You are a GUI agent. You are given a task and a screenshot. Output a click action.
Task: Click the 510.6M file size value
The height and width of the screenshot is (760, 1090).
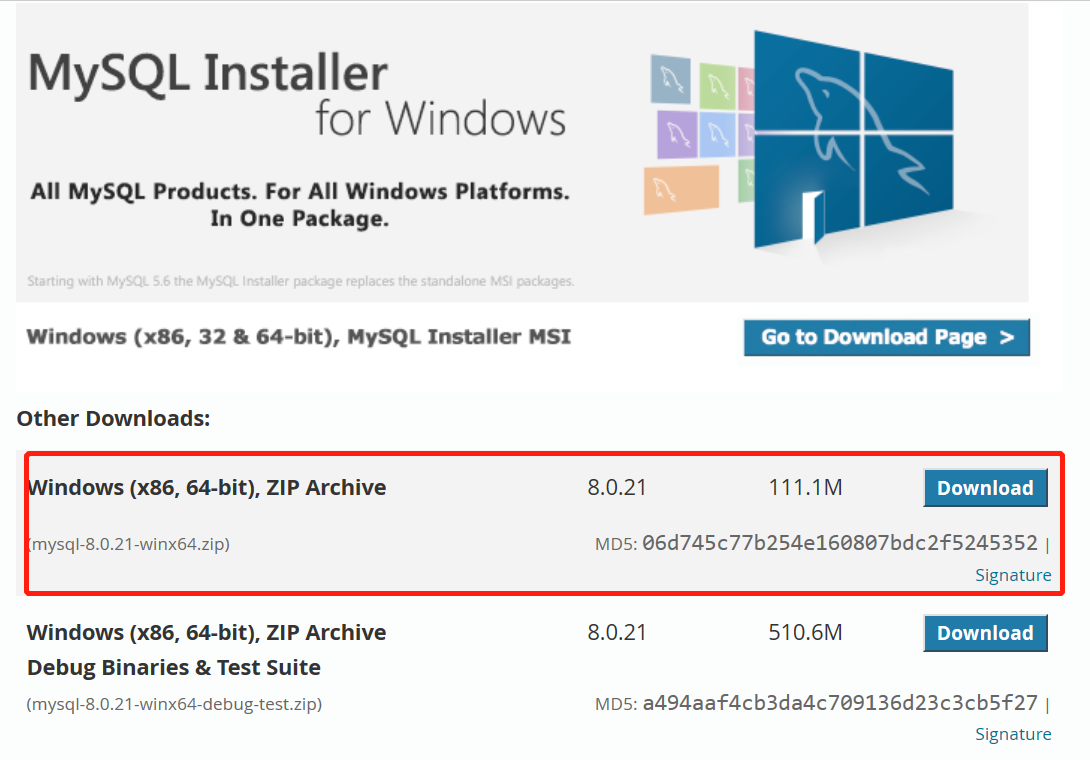tap(805, 632)
